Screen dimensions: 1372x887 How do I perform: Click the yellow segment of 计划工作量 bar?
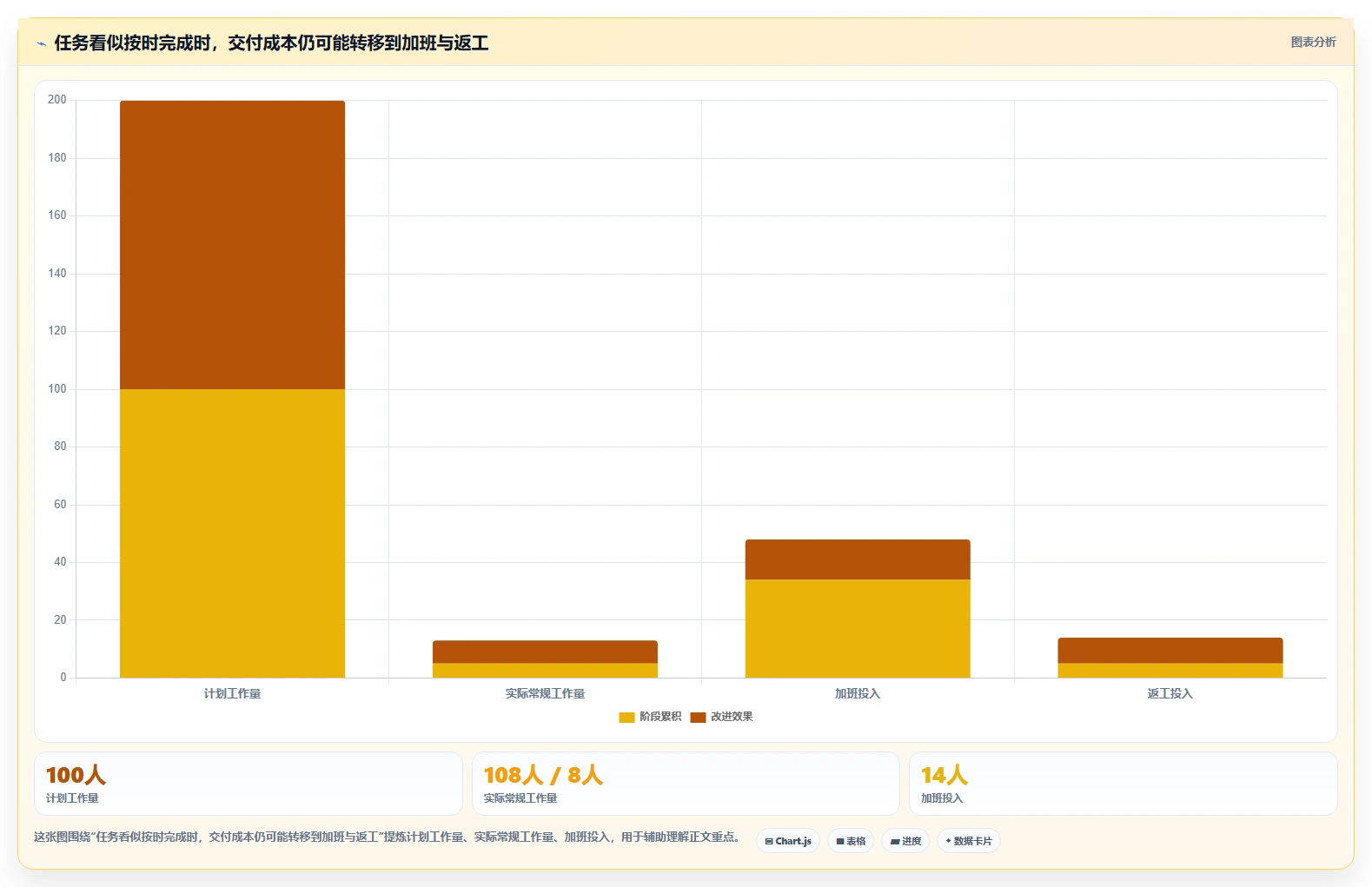pos(232,533)
